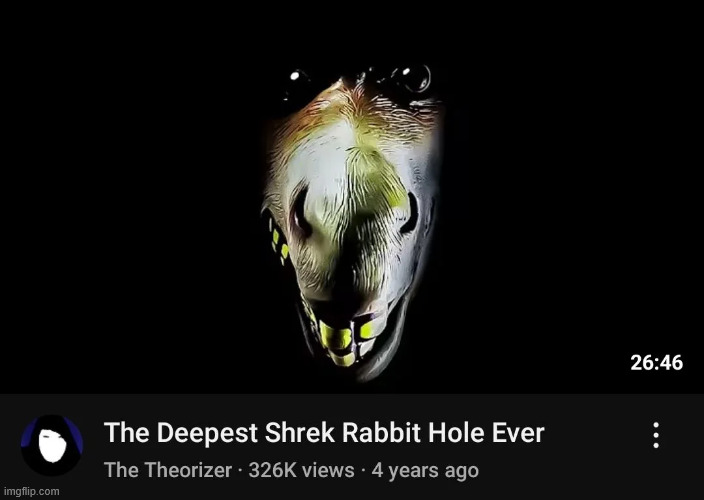Open 'The Deepest Shrek Rabbit Hole Ever' title
This screenshot has height=500, width=704.
coord(324,433)
